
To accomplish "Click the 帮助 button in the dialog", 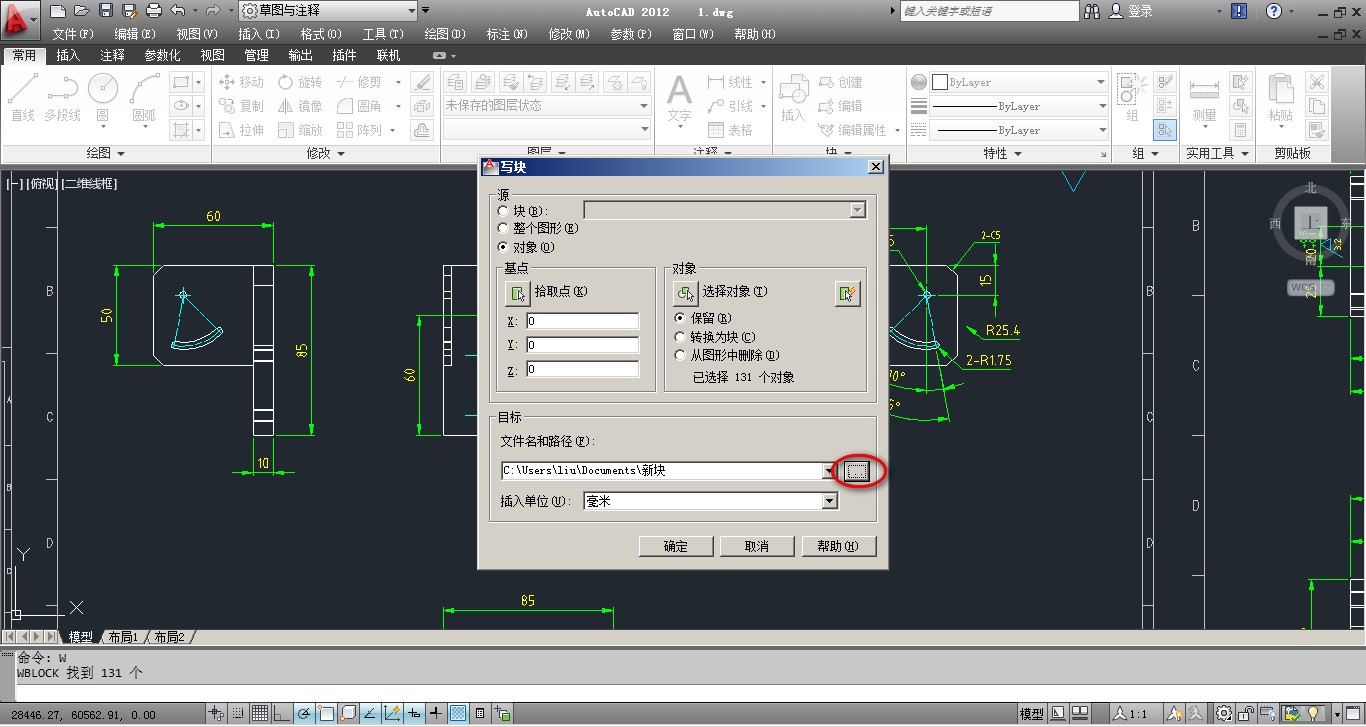I will 839,546.
